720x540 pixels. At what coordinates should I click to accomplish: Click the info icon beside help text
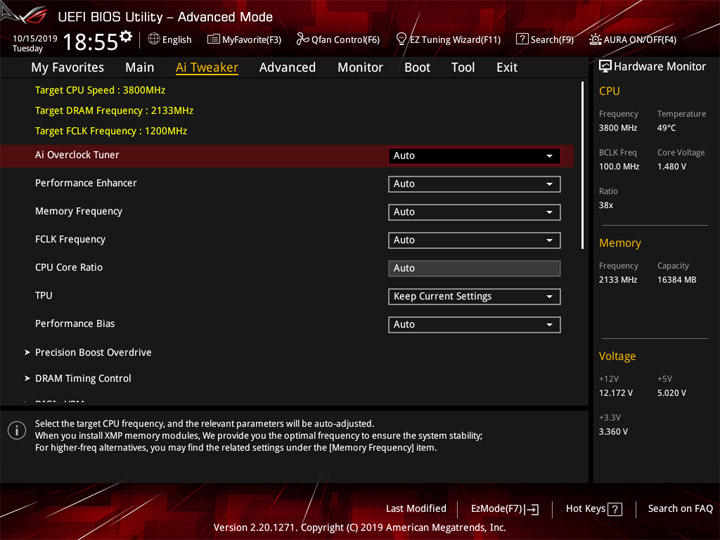[x=17, y=431]
